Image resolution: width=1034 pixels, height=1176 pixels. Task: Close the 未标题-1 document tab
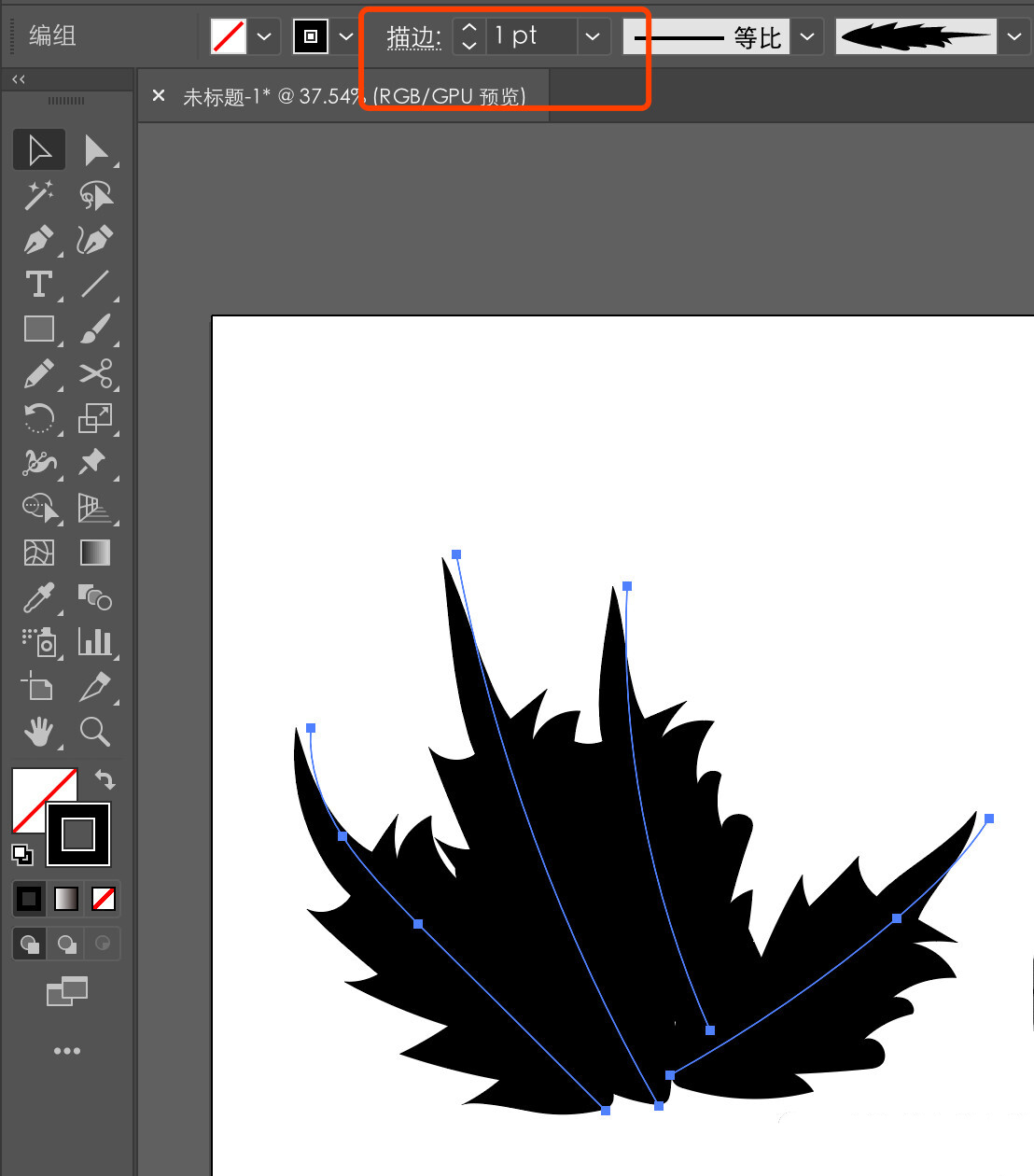coord(159,95)
